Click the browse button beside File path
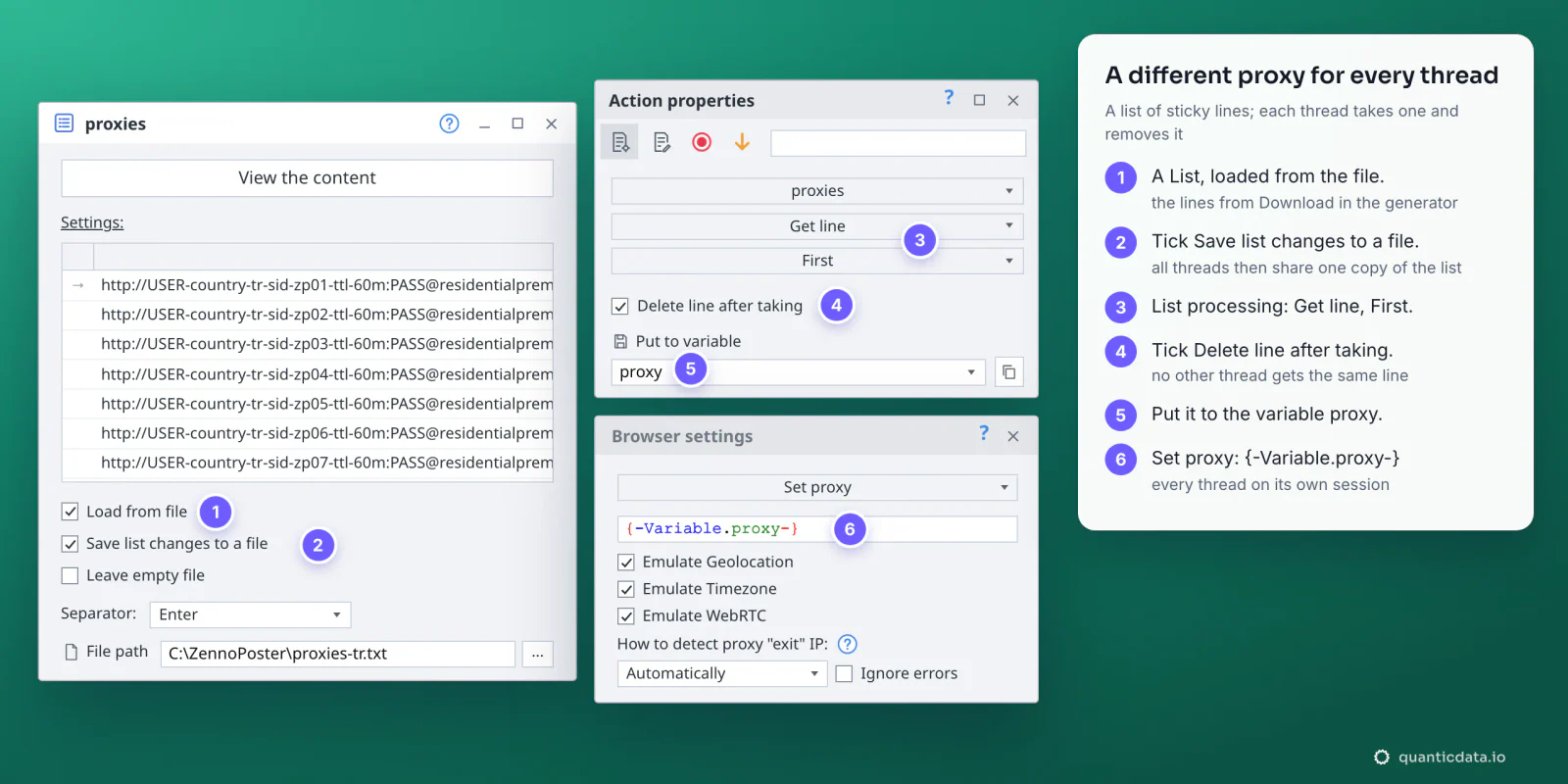 537,655
